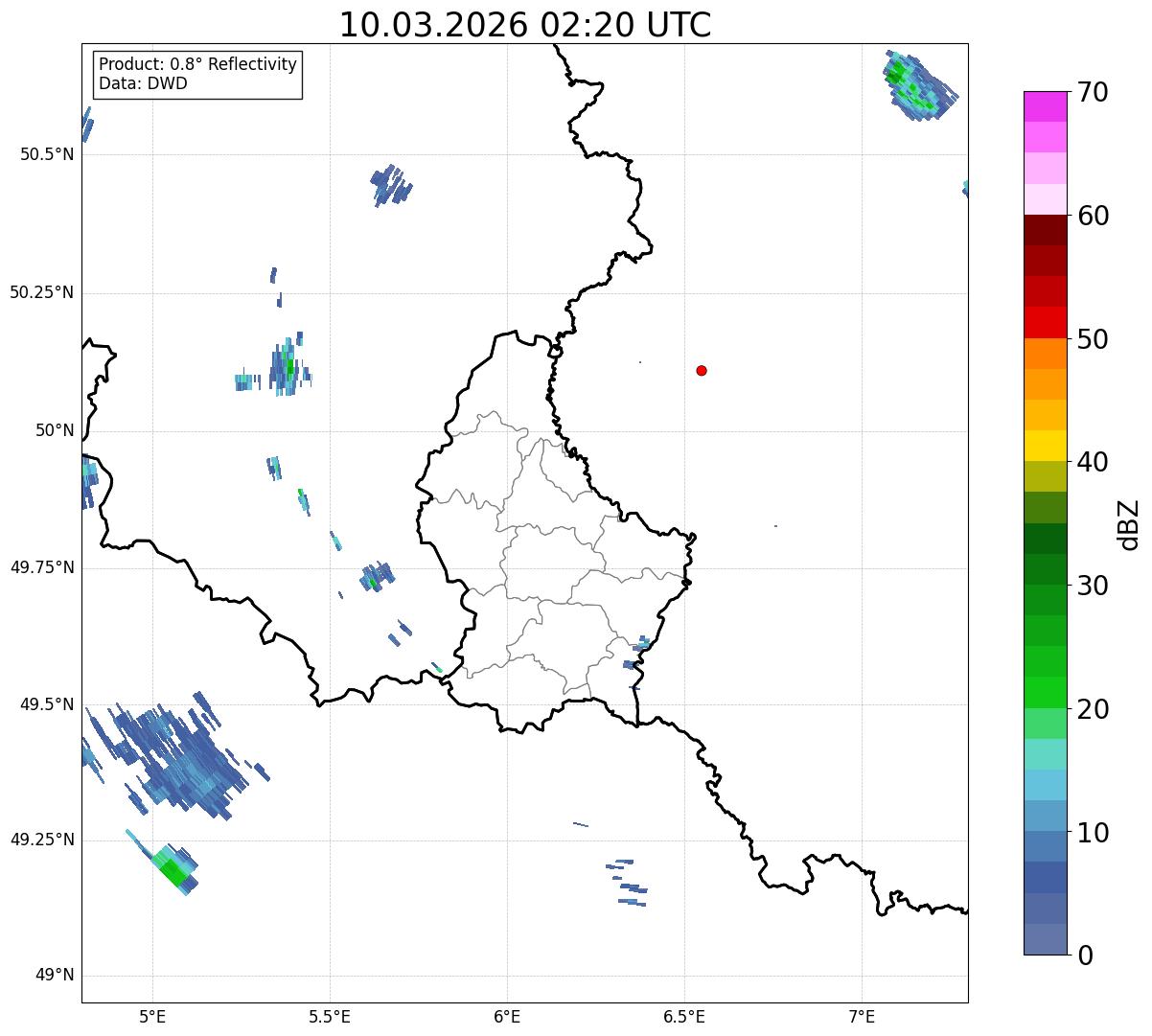Click the 7°E longitude tick label
1152x1036 pixels.
pos(862,1016)
